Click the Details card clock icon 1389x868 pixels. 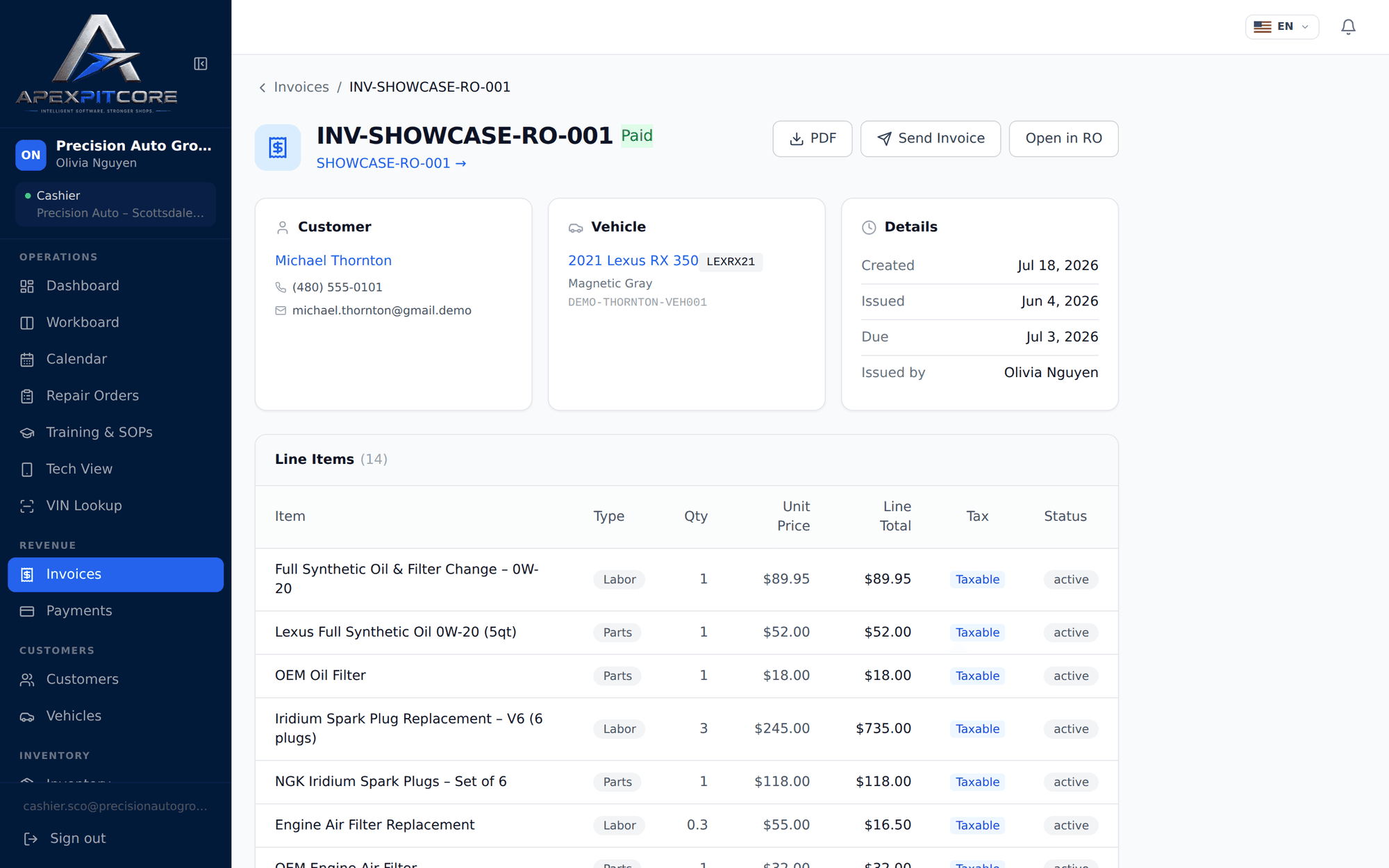coord(869,227)
